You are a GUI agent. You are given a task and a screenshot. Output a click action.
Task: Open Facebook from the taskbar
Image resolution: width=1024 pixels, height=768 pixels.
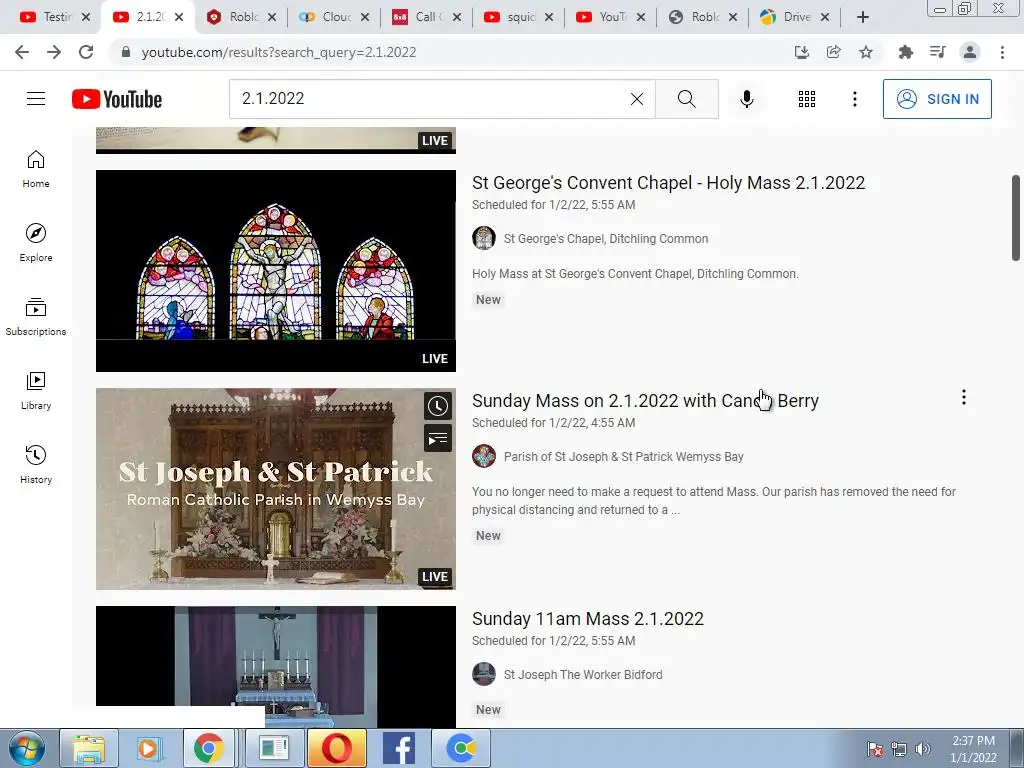point(399,748)
